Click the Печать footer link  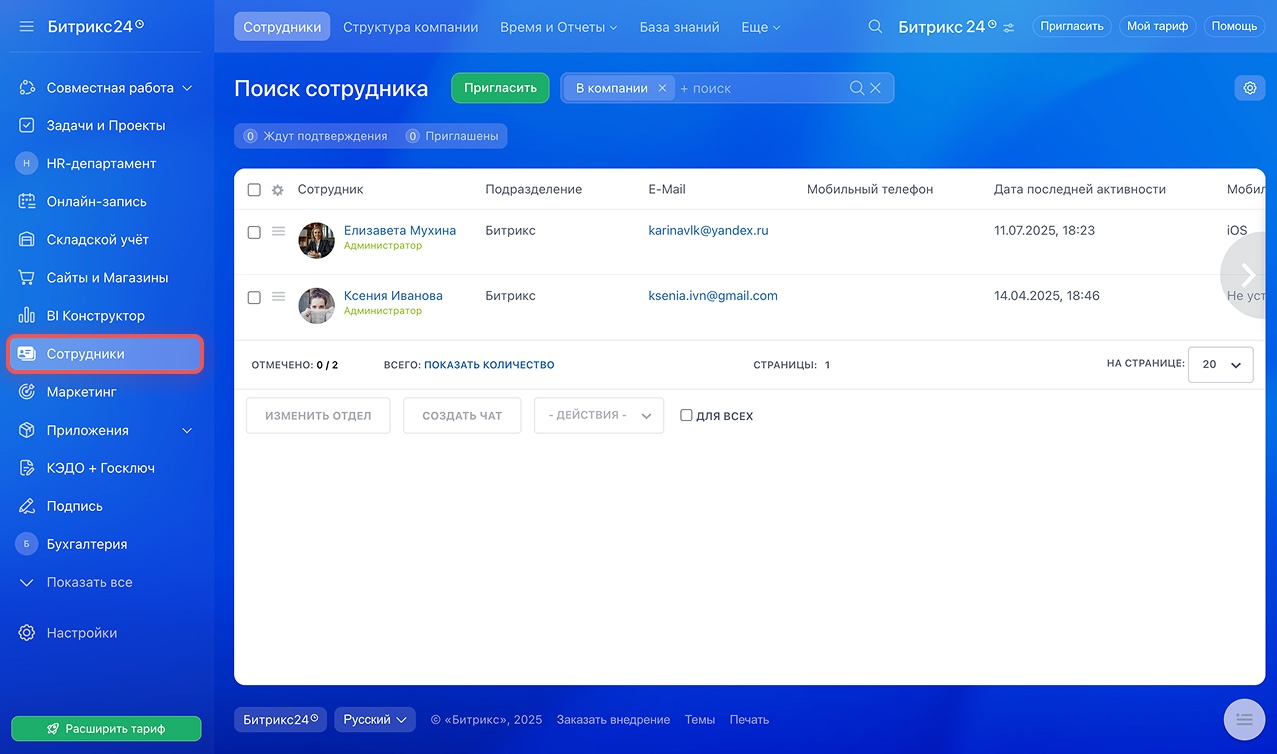[x=749, y=719]
